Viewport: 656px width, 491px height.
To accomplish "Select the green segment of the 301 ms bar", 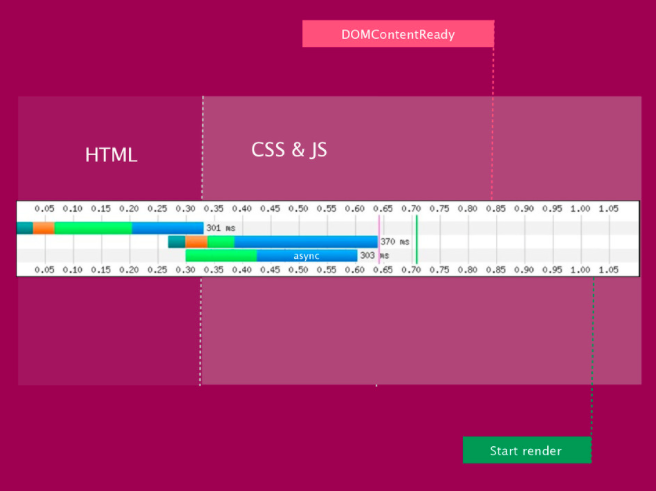I will pos(93,228).
